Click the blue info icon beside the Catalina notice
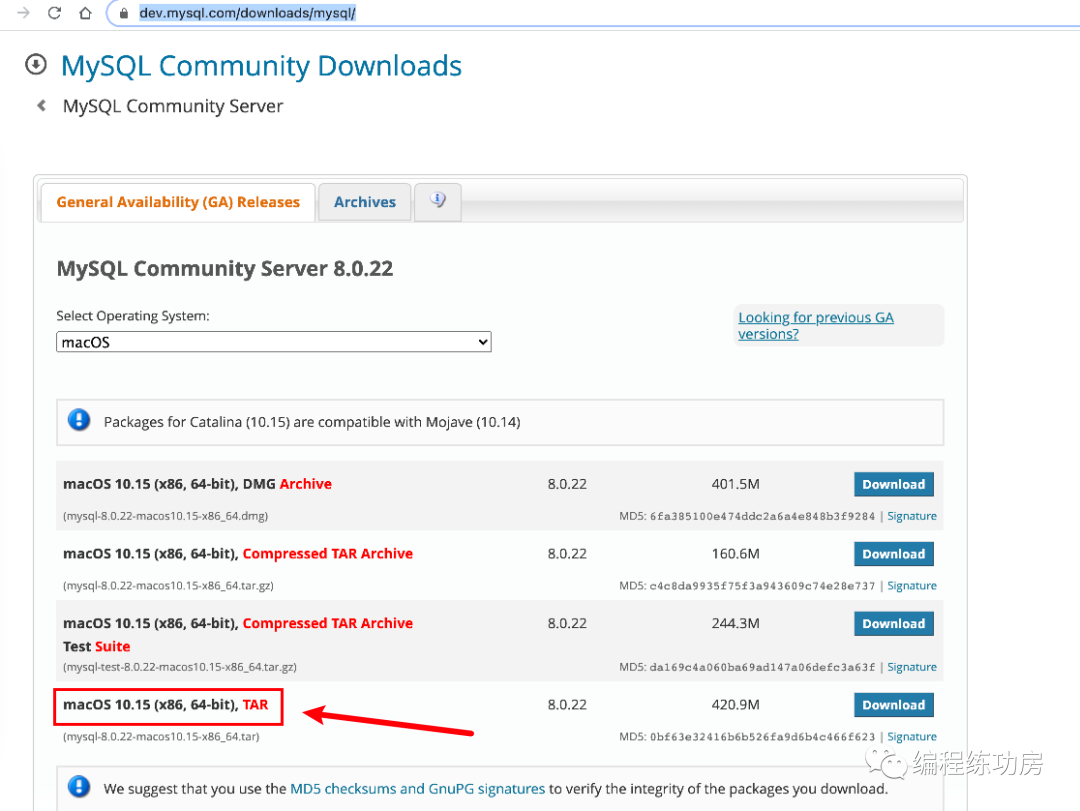This screenshot has width=1080, height=811. point(79,420)
